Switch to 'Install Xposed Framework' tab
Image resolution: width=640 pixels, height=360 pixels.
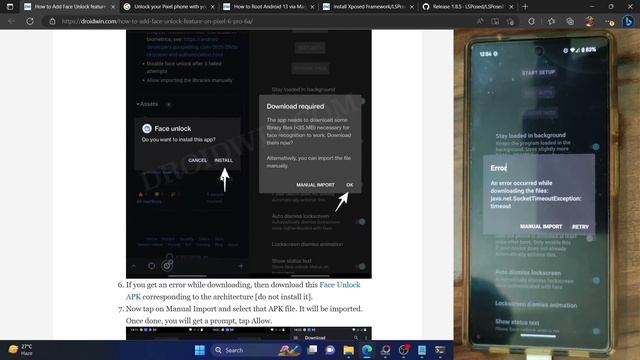369,7
